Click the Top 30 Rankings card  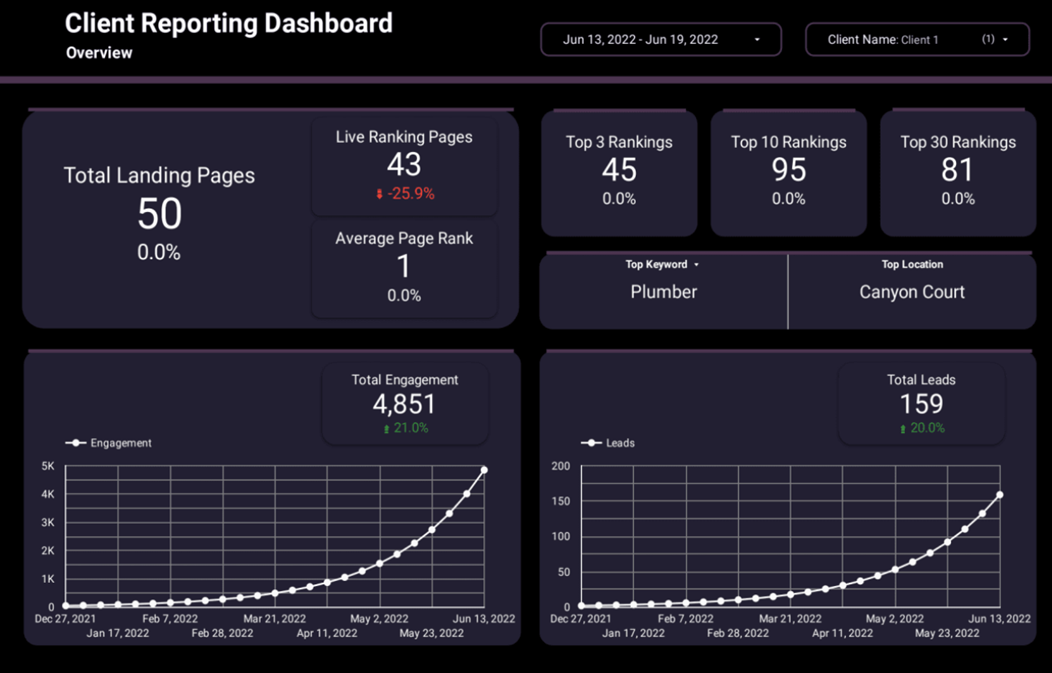(957, 170)
